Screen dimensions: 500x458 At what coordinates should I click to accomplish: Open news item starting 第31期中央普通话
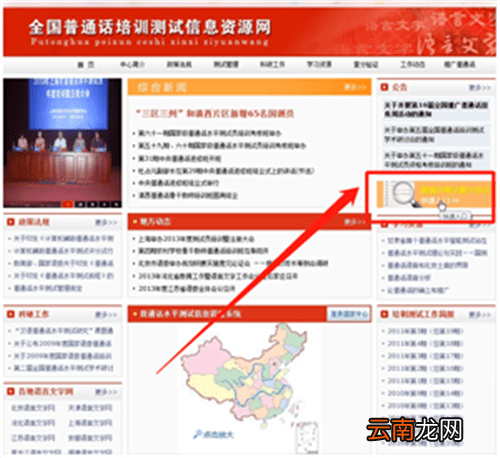coord(179,158)
